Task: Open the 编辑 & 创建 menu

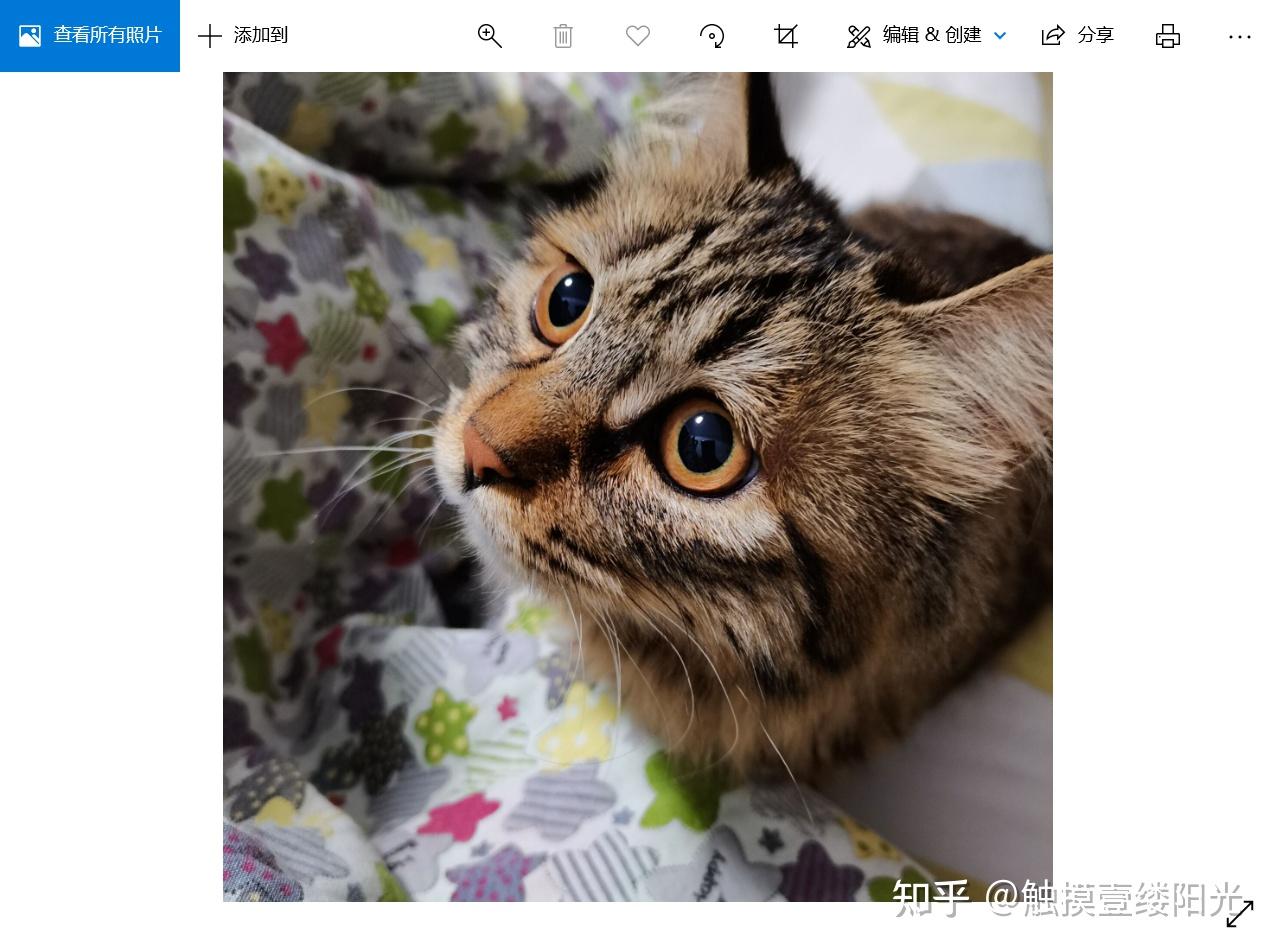Action: (926, 36)
